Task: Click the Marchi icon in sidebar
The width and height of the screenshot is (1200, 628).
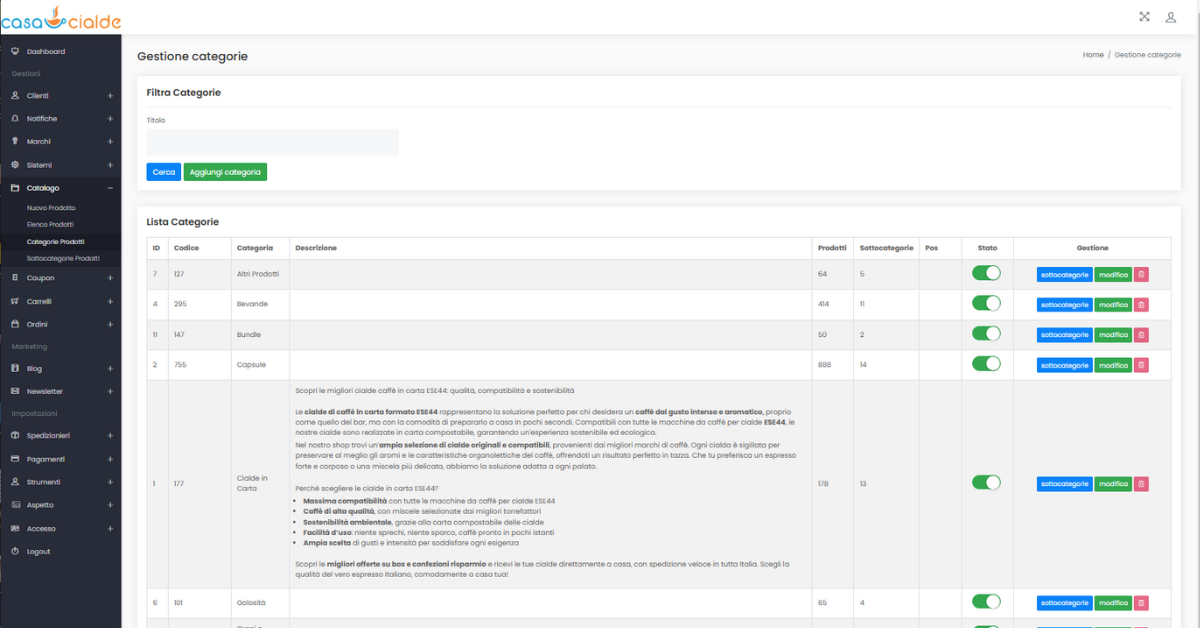Action: [15, 142]
